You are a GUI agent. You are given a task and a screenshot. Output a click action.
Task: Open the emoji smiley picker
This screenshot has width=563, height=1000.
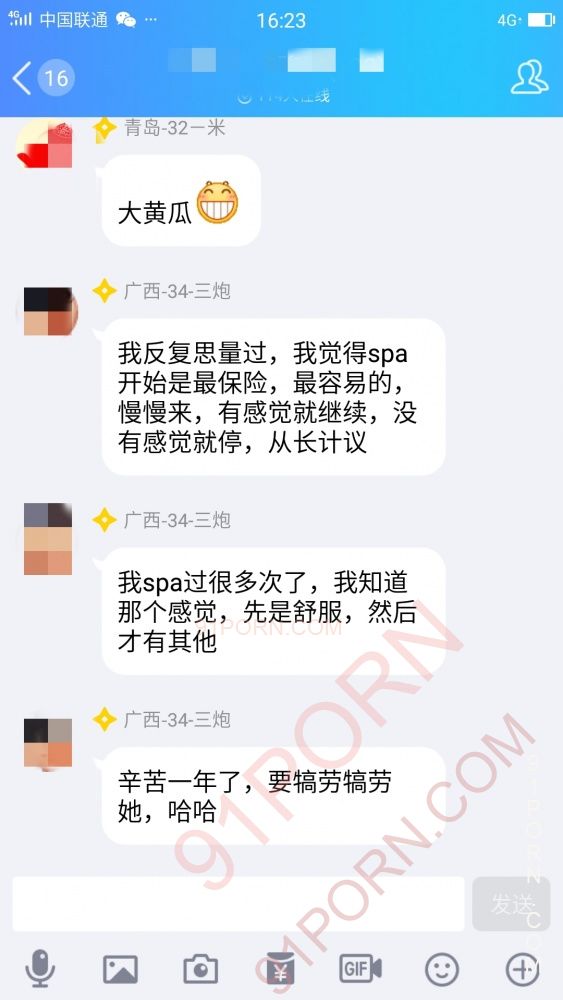click(x=442, y=969)
